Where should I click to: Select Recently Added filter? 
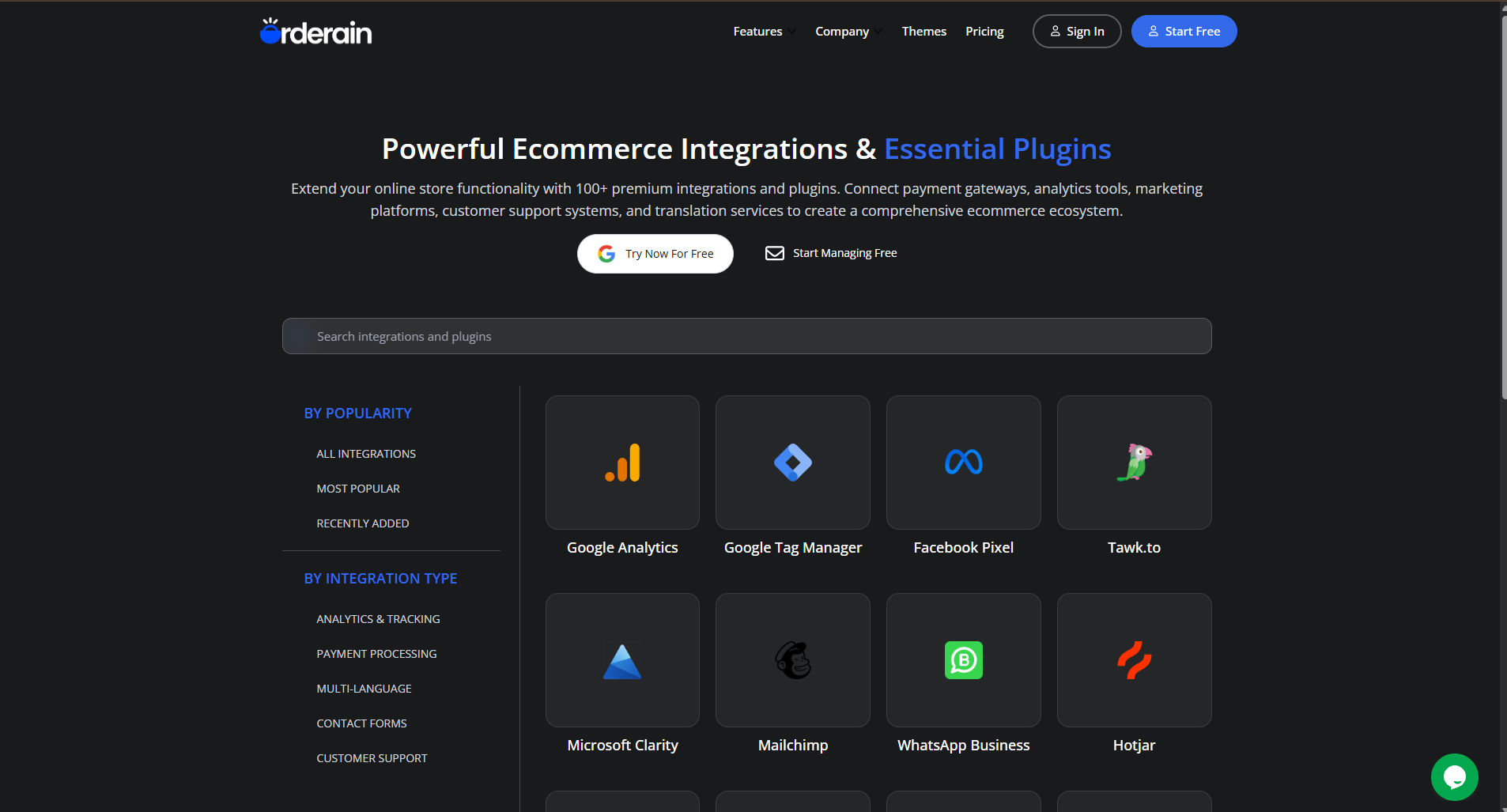tap(363, 523)
